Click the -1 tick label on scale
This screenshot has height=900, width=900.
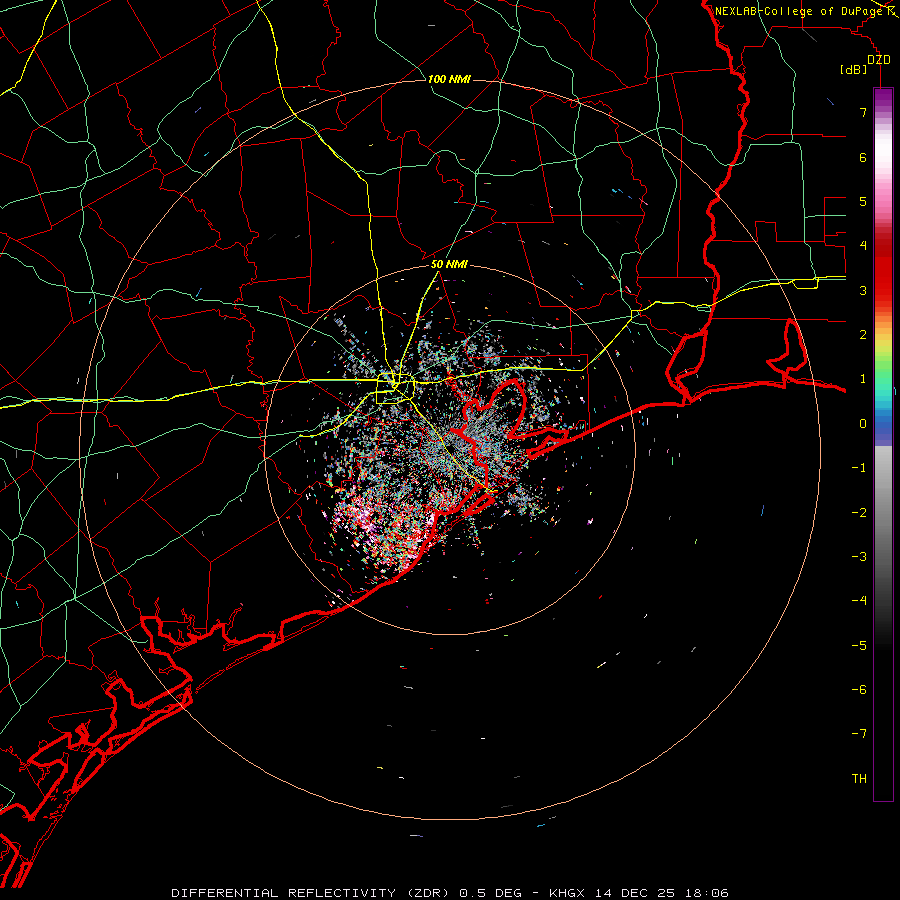(859, 468)
